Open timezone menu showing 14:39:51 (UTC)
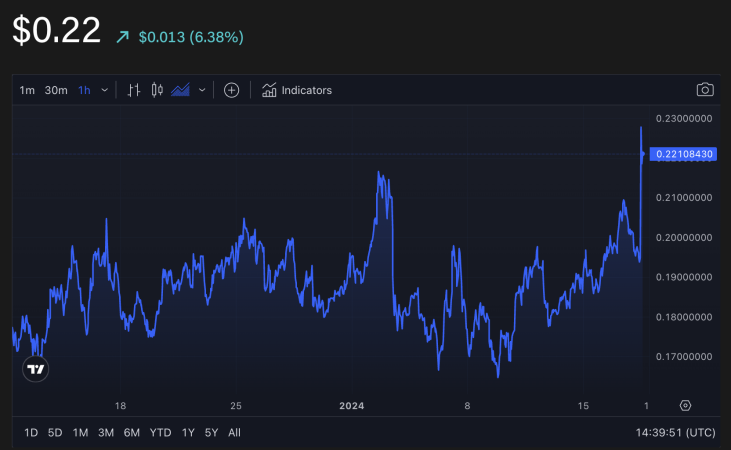Viewport: 731px width, 450px height. tap(674, 433)
